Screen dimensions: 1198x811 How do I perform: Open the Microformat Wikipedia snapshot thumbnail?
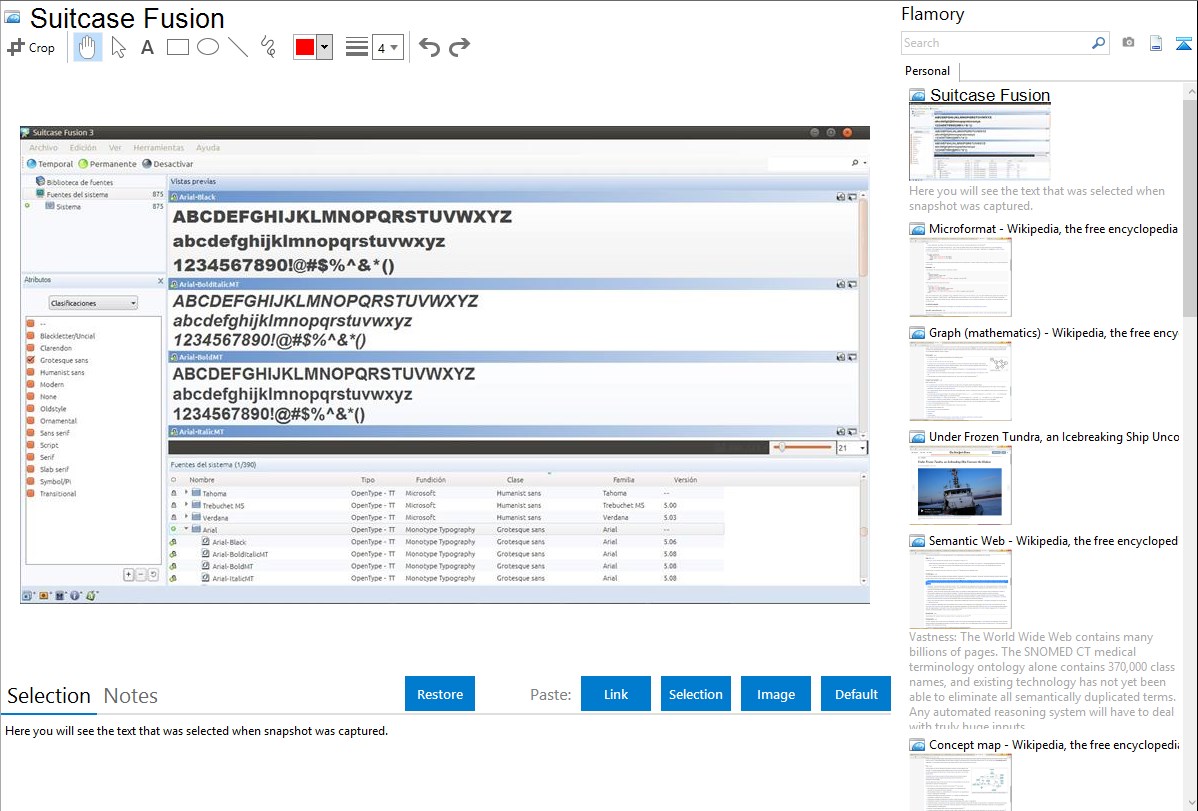point(960,277)
